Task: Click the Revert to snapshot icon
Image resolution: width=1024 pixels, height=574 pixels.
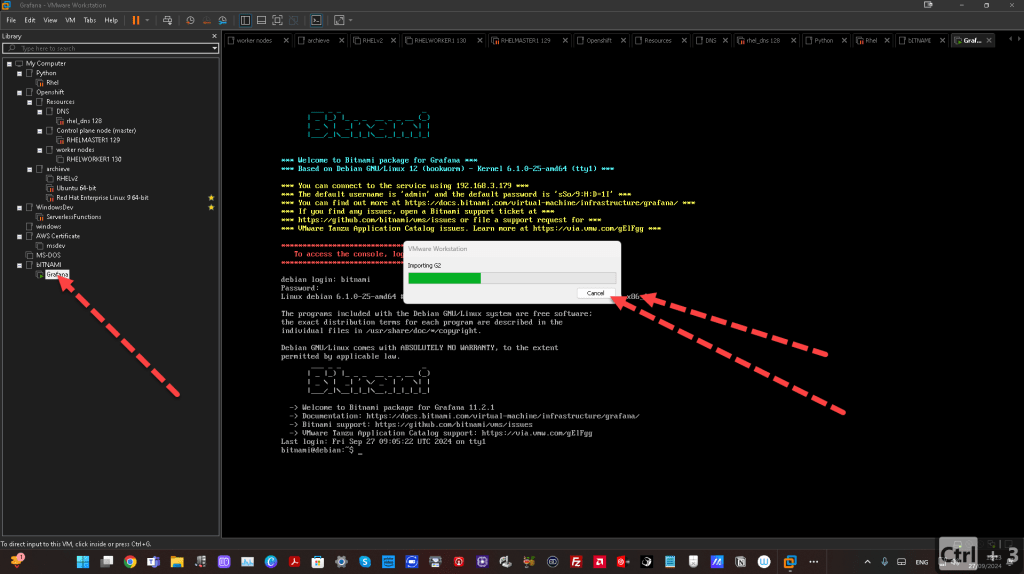Action: [206, 20]
